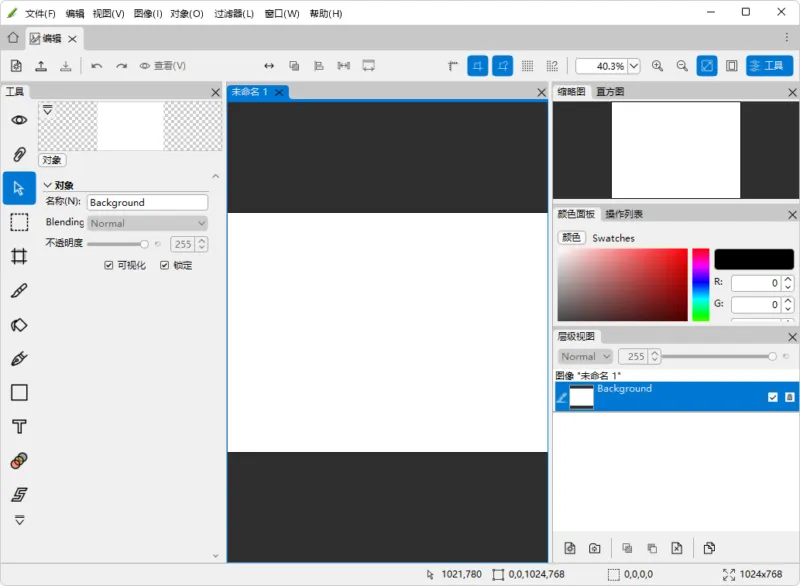Select the paintbrush tool

pyautogui.click(x=19, y=291)
